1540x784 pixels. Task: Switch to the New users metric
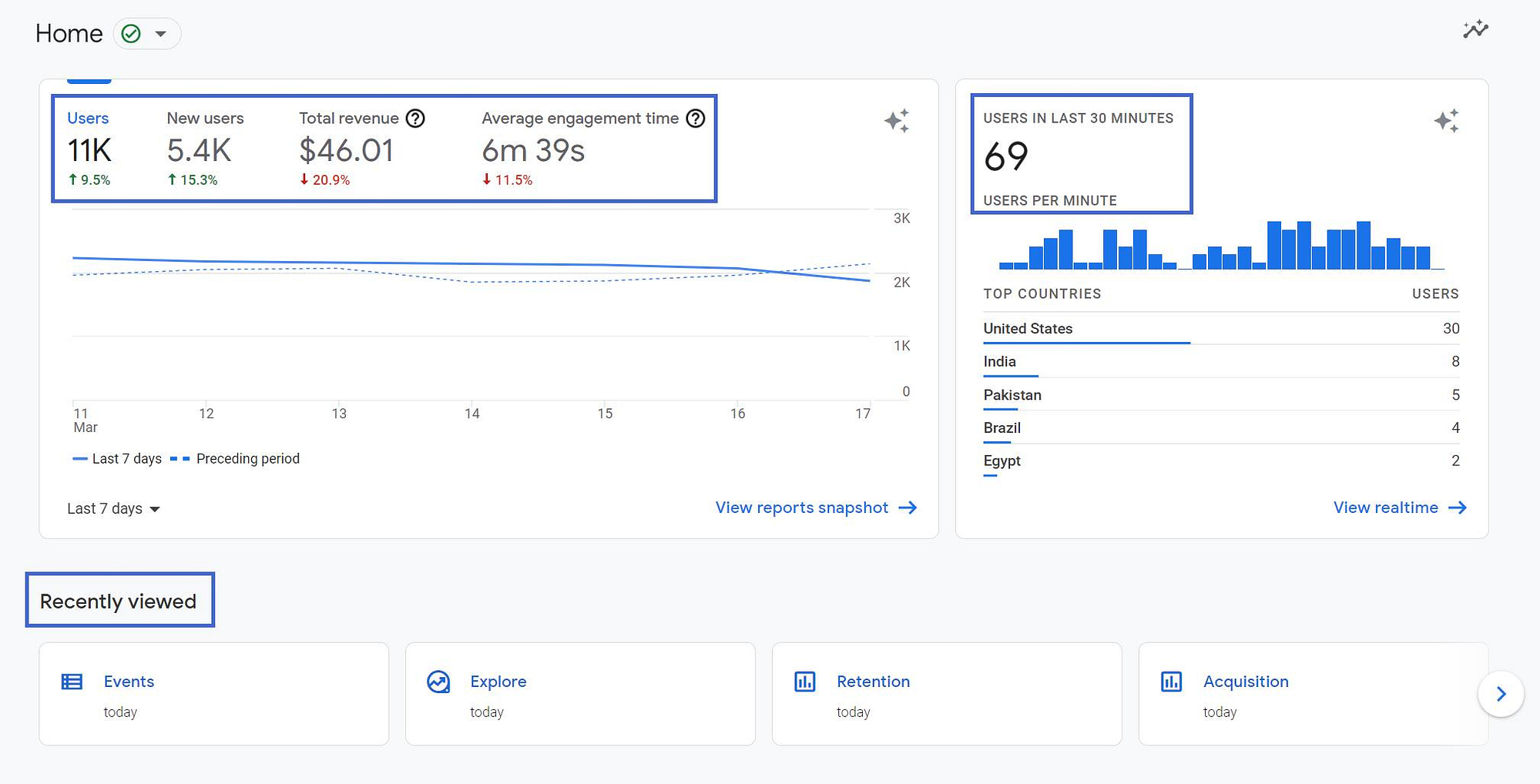pyautogui.click(x=205, y=118)
